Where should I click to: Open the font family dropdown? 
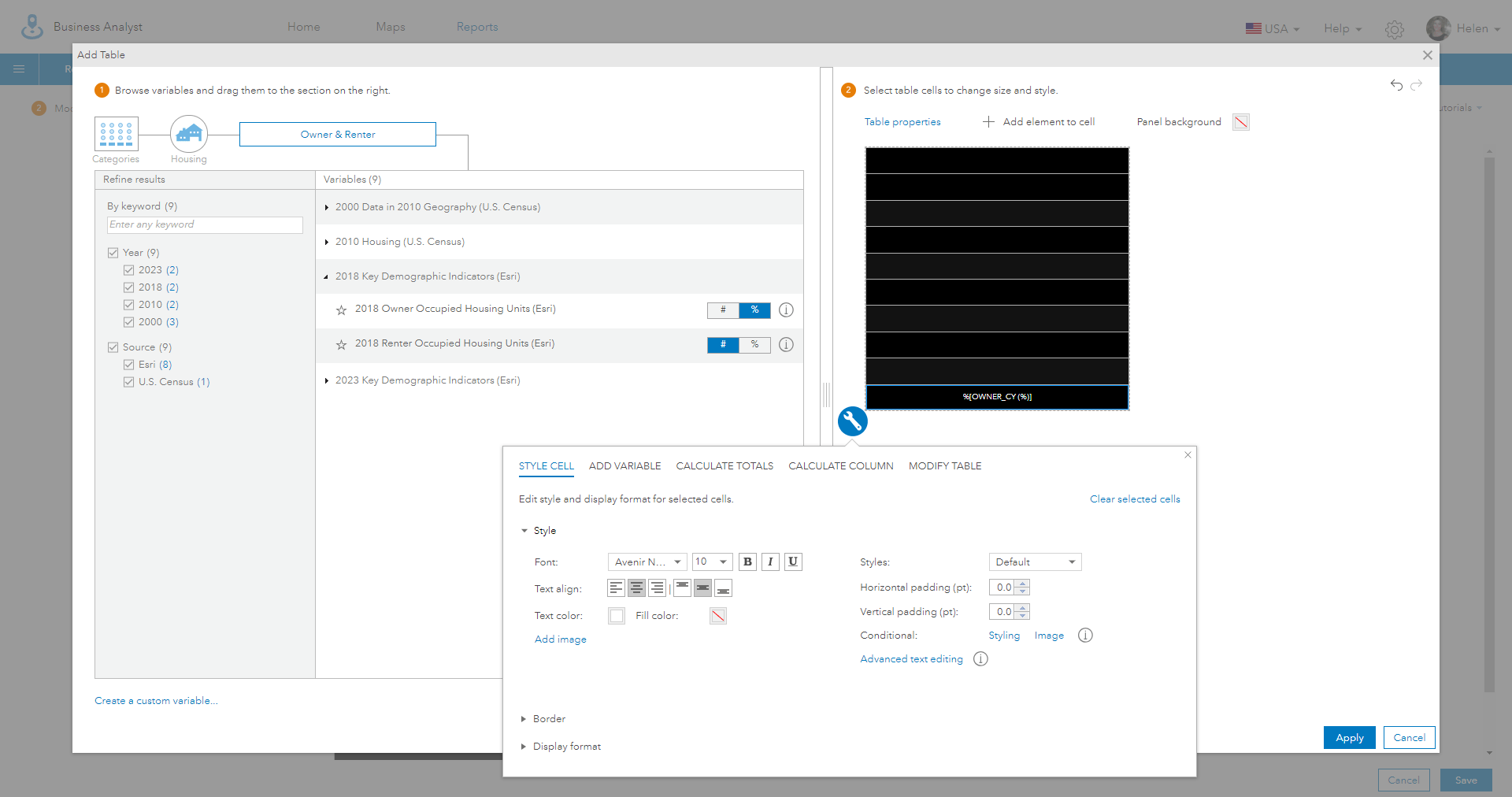click(x=647, y=562)
